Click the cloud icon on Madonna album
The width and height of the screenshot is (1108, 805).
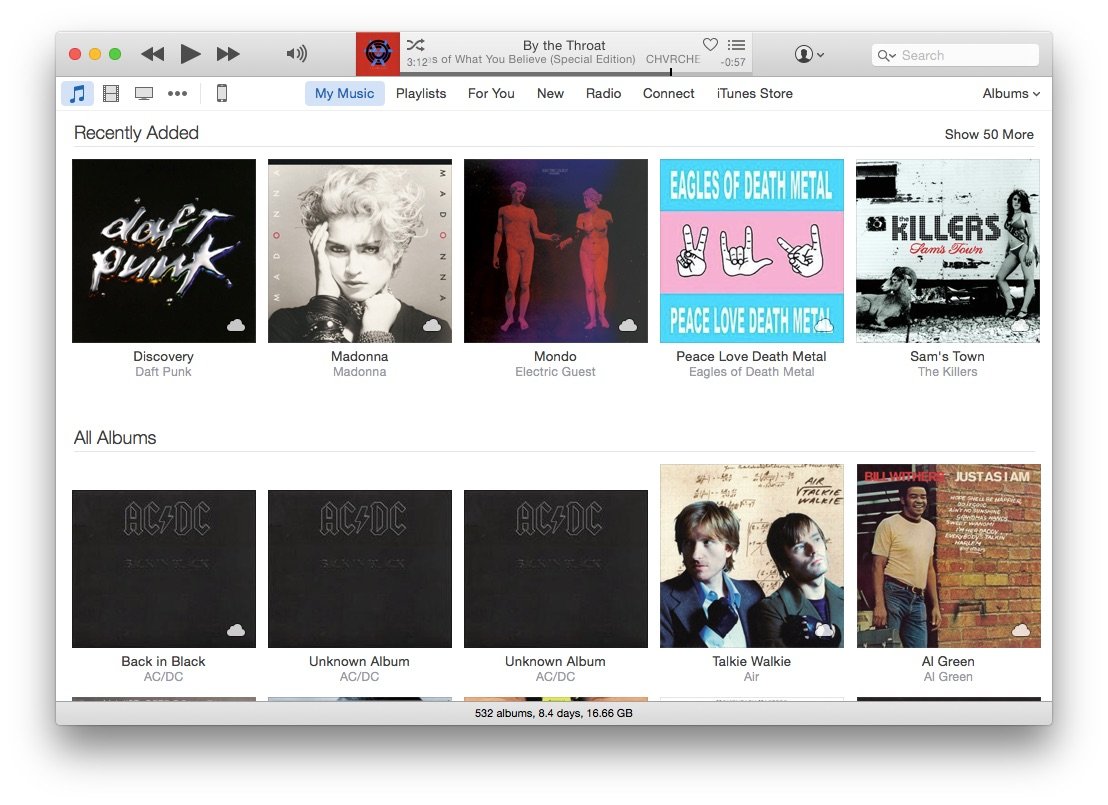[x=432, y=325]
